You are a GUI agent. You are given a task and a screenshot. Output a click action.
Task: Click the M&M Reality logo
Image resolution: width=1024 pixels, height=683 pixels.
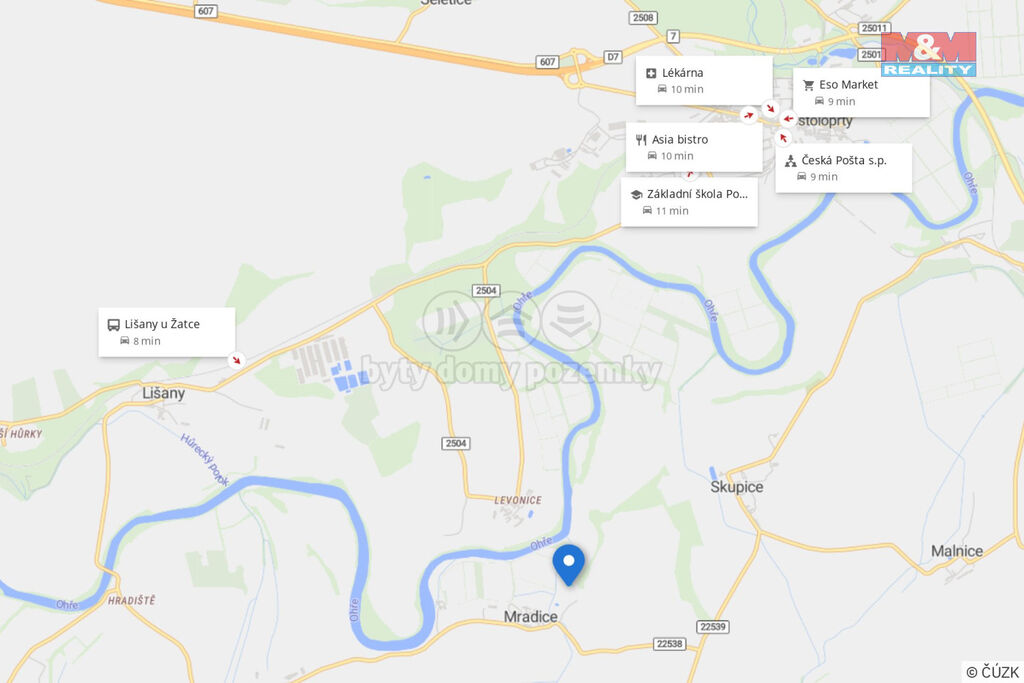click(x=928, y=54)
